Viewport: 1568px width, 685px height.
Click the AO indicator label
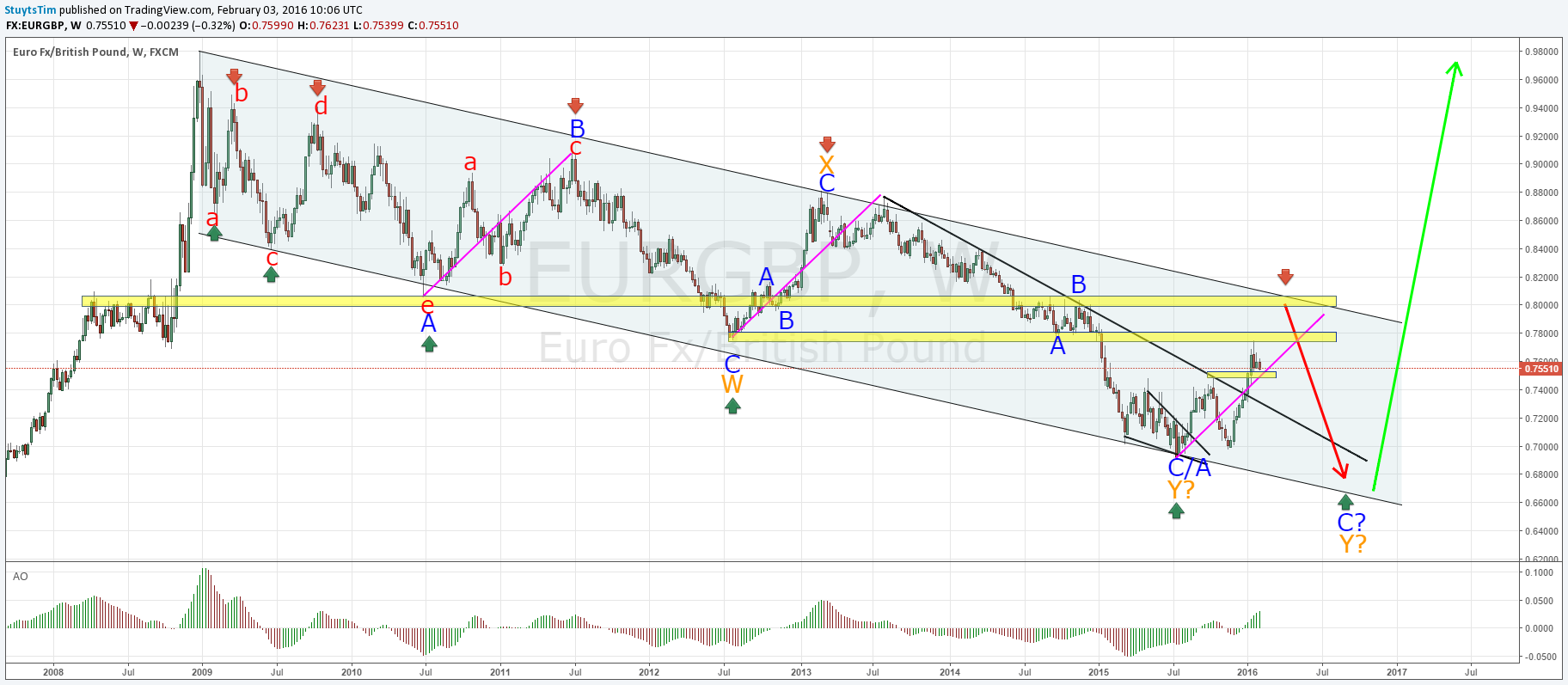point(20,577)
